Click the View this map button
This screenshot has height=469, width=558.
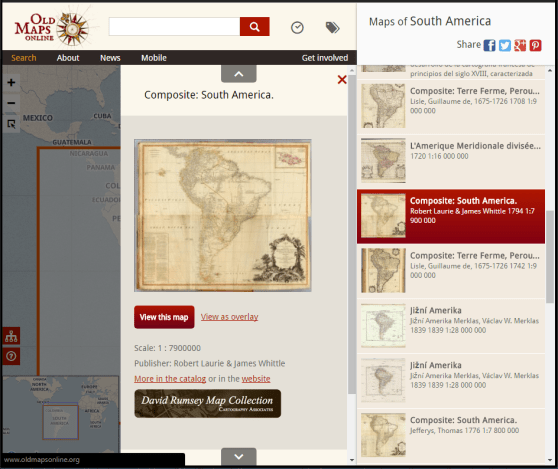(x=164, y=317)
